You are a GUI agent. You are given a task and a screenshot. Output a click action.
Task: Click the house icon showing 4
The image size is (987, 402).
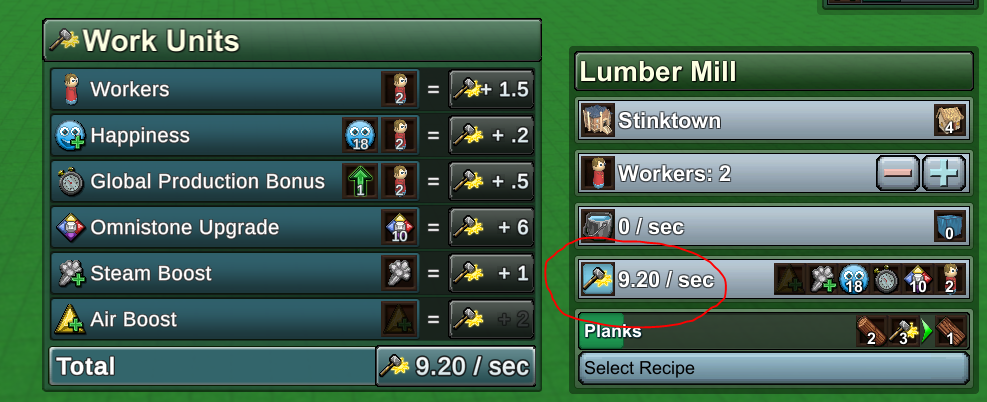pyautogui.click(x=950, y=120)
